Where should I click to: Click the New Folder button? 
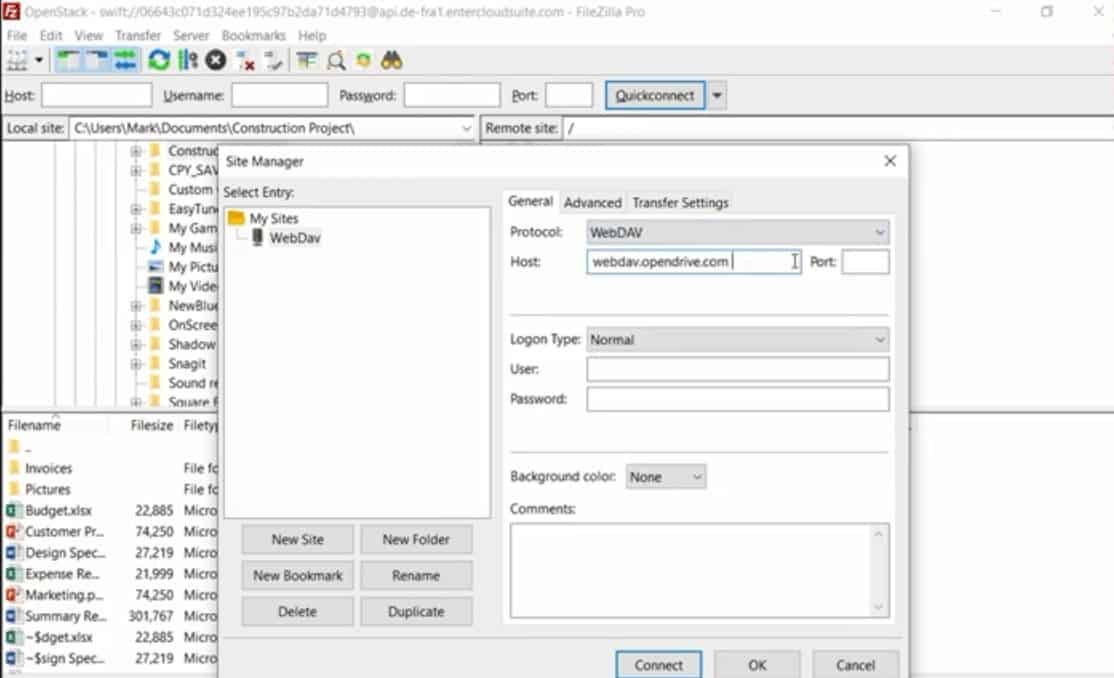click(416, 539)
